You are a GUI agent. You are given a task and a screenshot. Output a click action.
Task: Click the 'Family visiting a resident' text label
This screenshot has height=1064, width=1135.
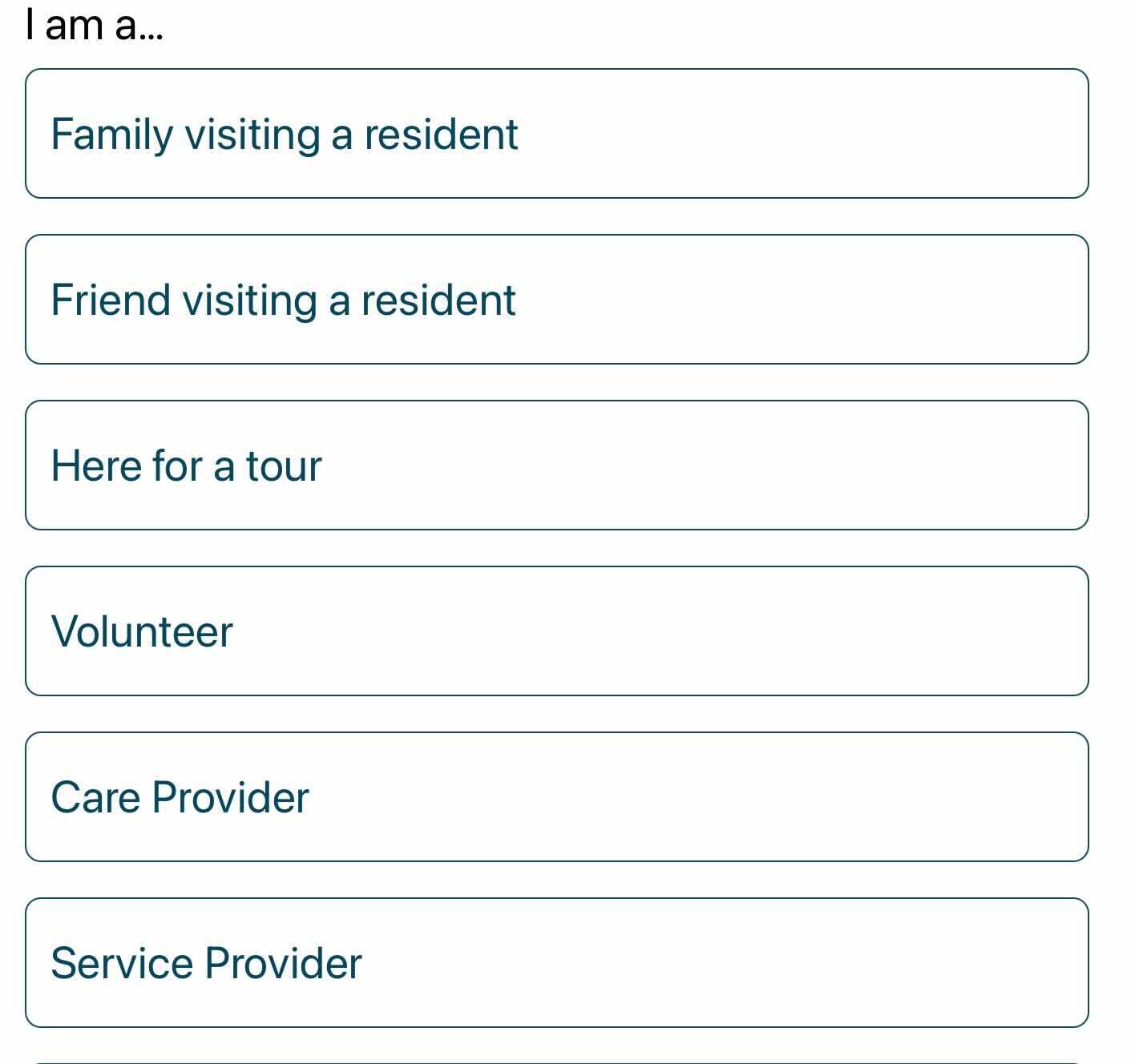click(x=285, y=135)
